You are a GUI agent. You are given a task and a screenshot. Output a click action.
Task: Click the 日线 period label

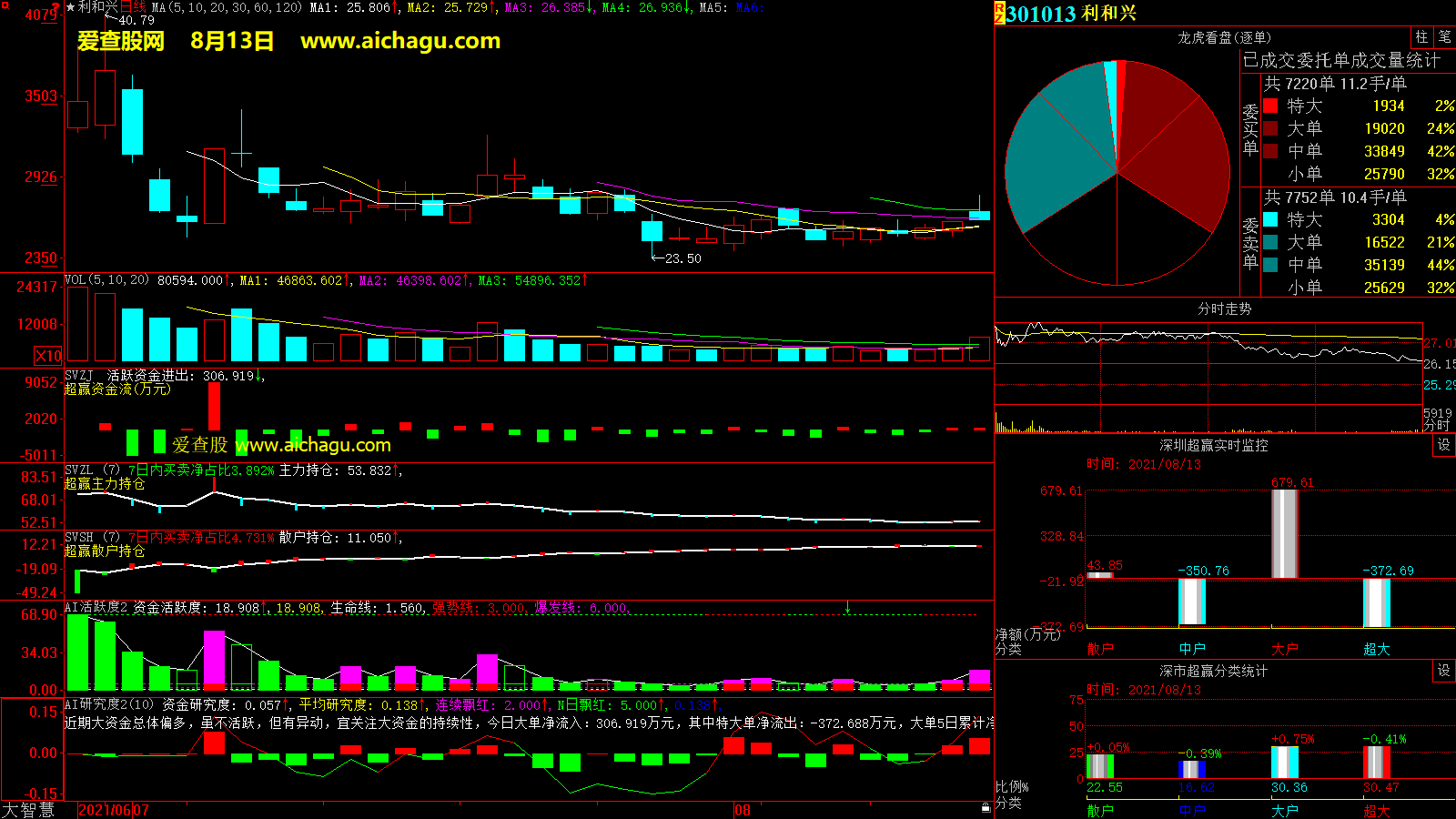[x=133, y=7]
